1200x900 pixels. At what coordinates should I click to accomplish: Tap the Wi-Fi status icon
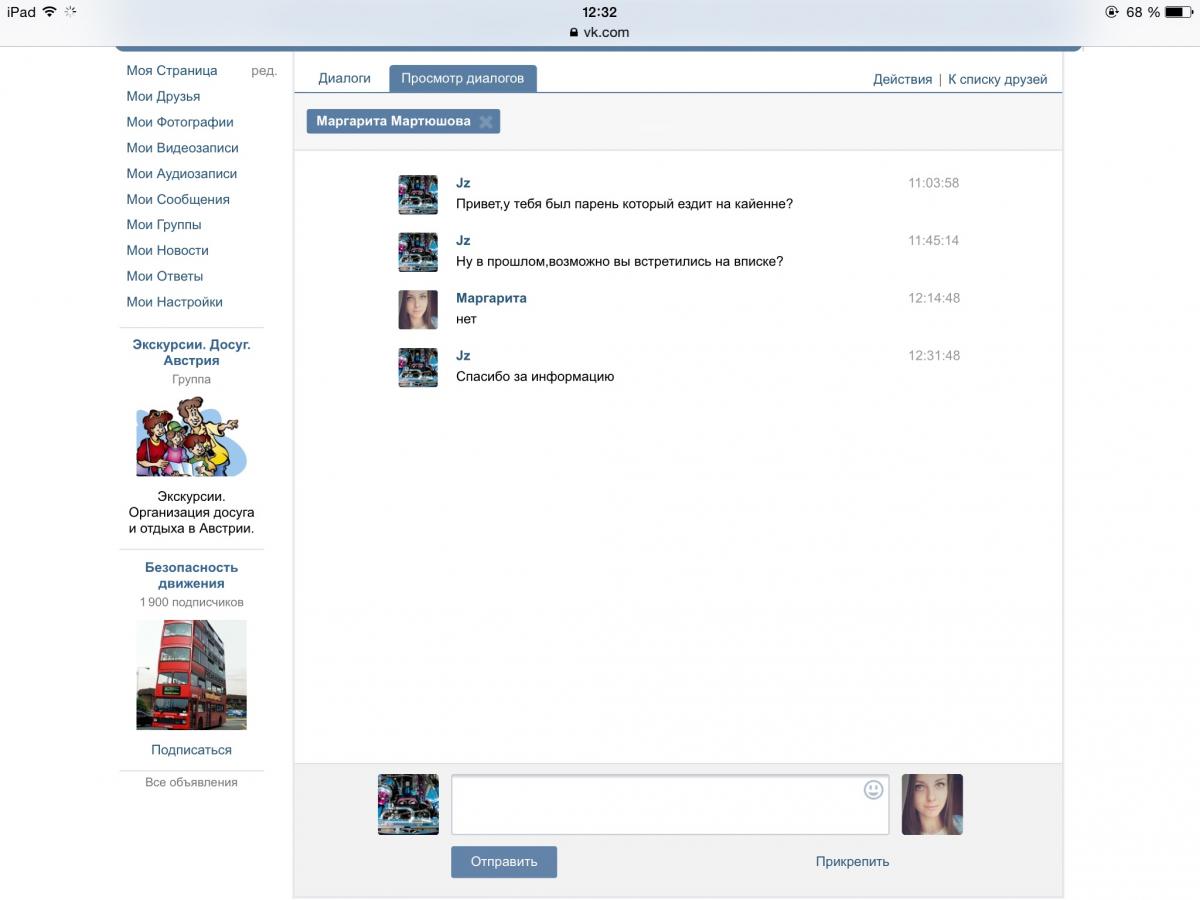coord(49,12)
